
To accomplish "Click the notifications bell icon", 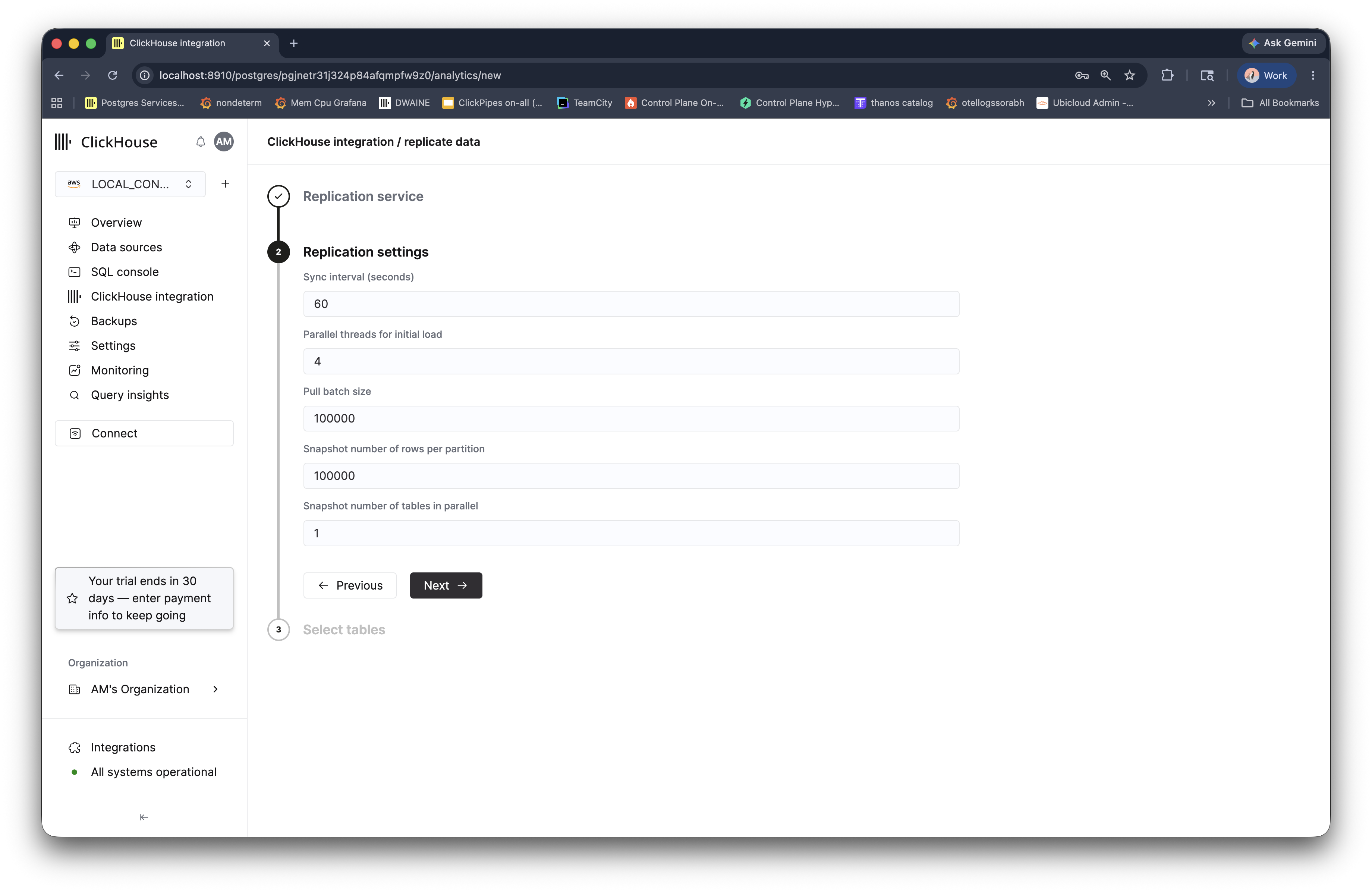I will pyautogui.click(x=200, y=142).
